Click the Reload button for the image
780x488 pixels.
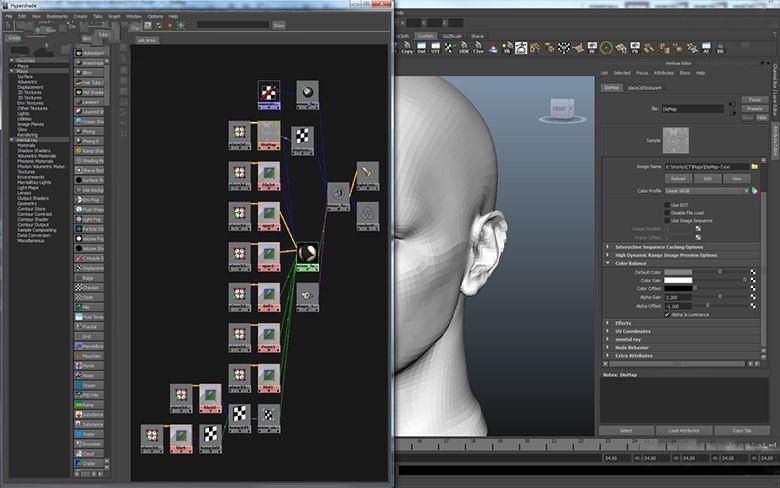pyautogui.click(x=678, y=178)
